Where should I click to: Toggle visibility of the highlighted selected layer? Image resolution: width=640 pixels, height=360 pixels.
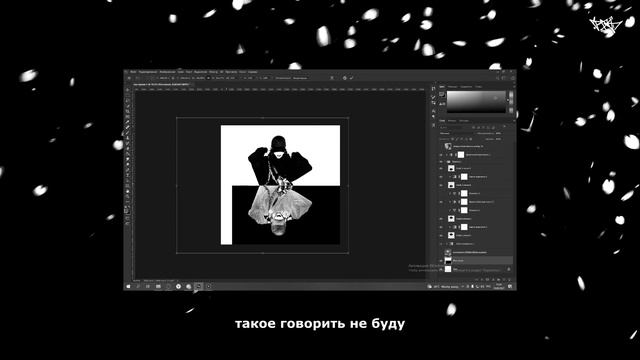pos(441,260)
